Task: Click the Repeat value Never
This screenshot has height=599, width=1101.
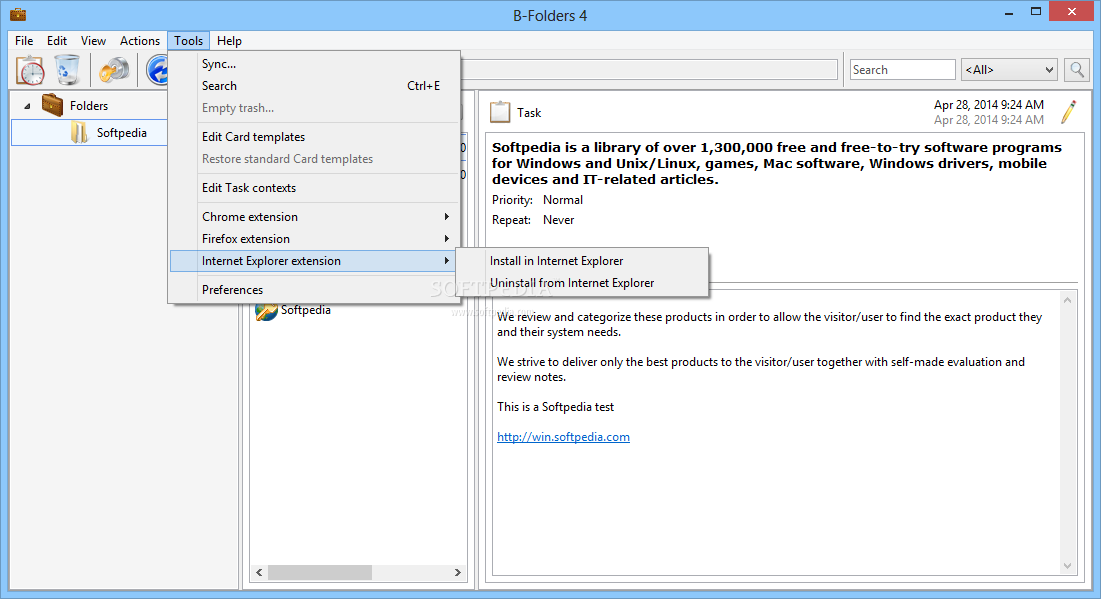Action: click(558, 220)
